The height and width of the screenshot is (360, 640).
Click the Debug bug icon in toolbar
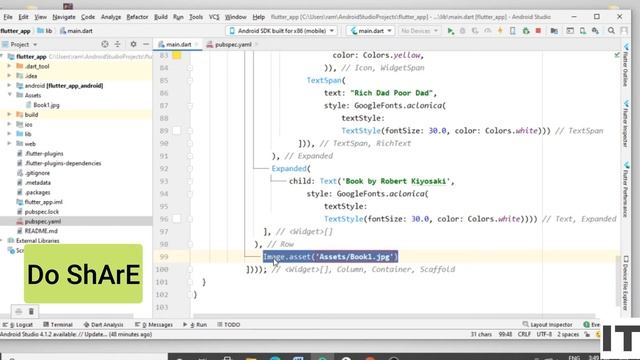point(462,31)
